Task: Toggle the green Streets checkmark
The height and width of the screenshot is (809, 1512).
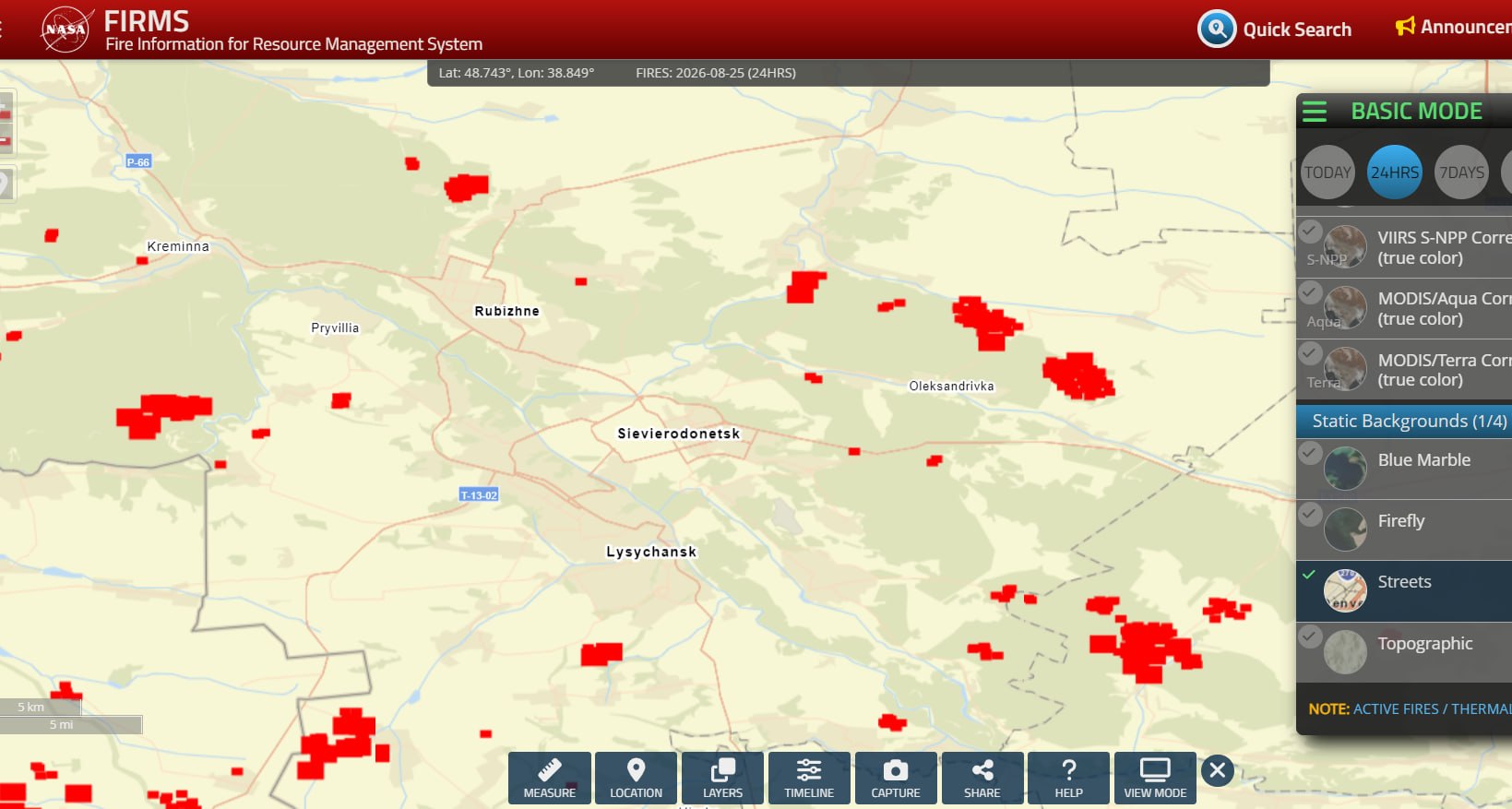Action: click(x=1309, y=575)
